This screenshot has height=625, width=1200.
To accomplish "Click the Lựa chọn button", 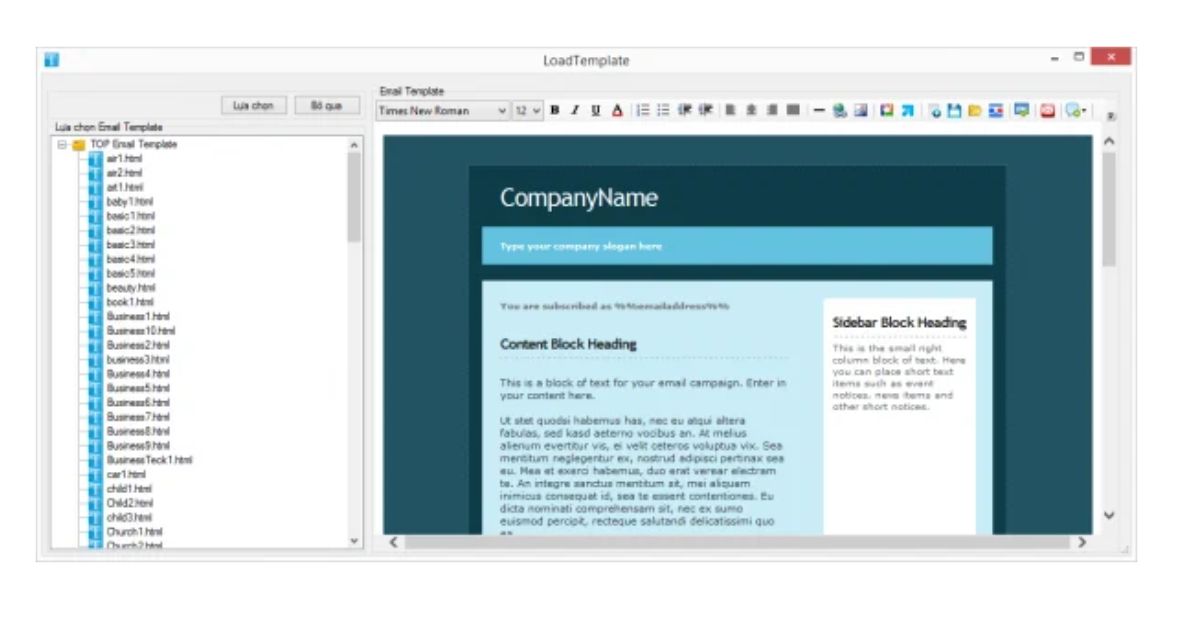I will pos(254,105).
